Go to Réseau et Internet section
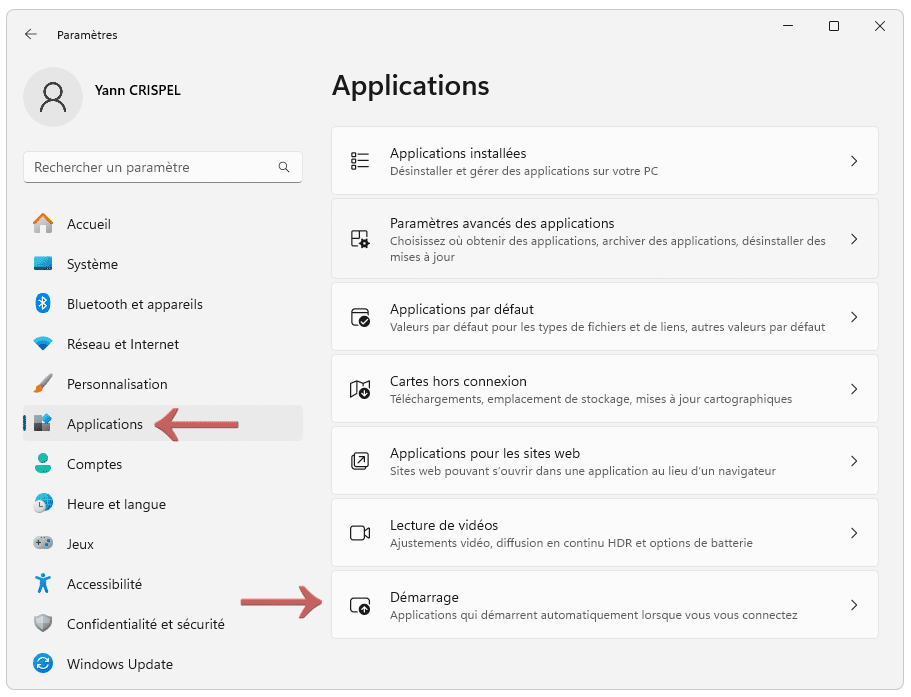Image resolution: width=911 pixels, height=697 pixels. 122,344
